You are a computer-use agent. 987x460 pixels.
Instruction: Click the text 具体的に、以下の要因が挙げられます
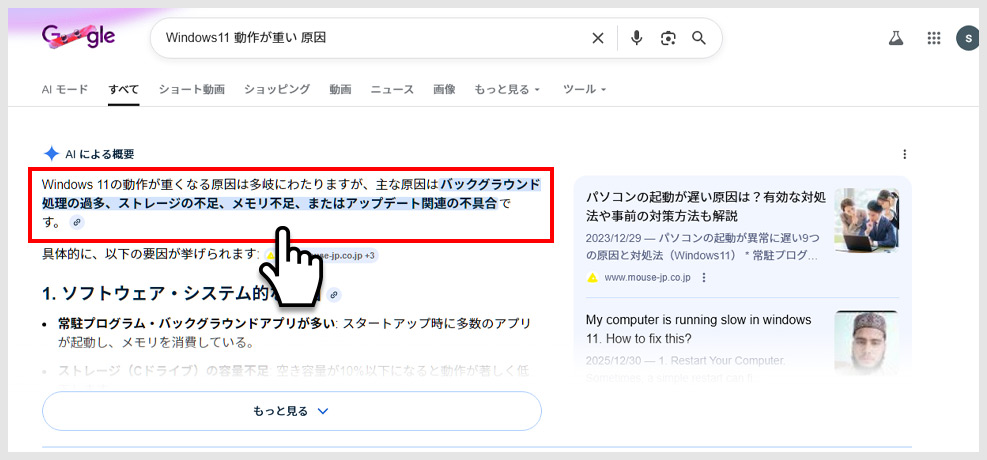pos(150,255)
